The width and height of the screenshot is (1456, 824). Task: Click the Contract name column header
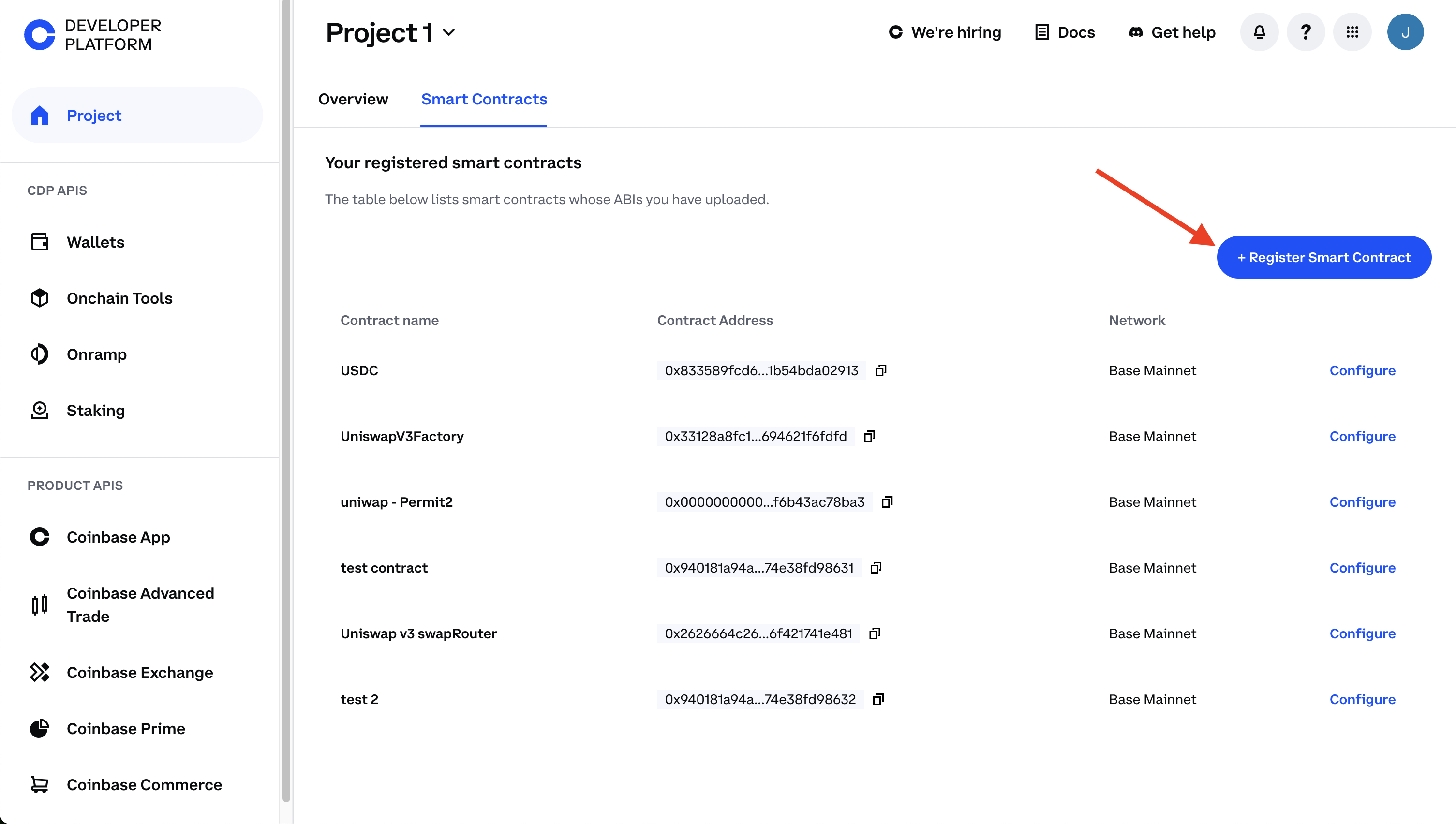[389, 320]
